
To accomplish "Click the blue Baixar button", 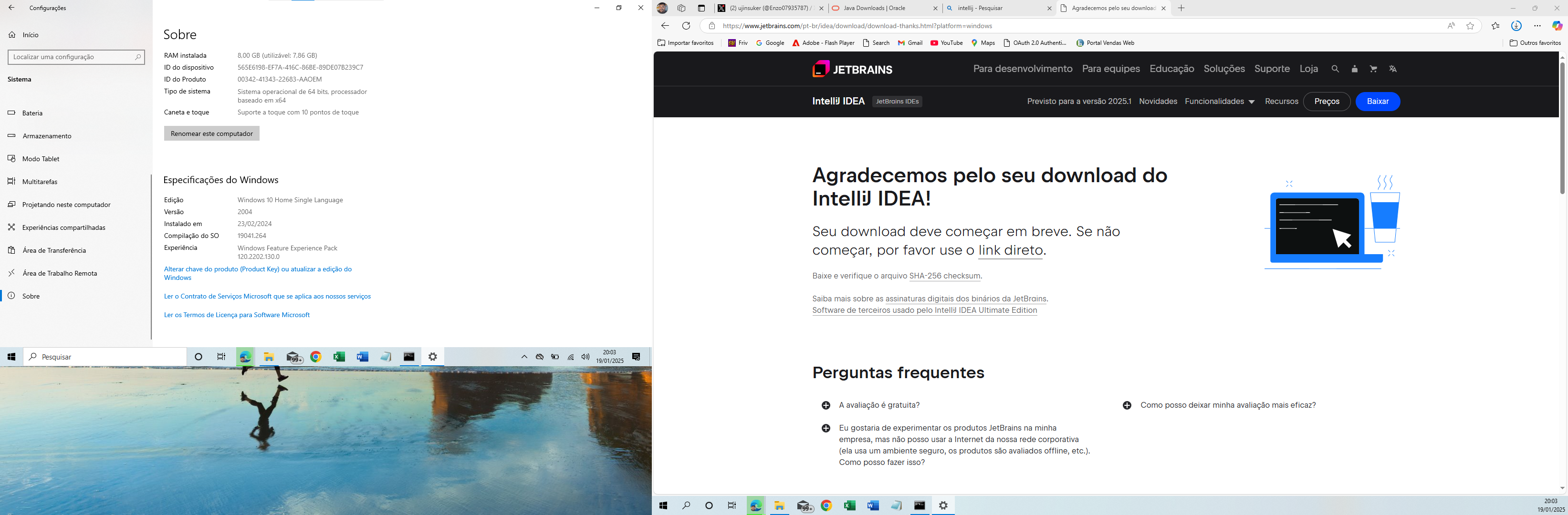I will pyautogui.click(x=1378, y=102).
